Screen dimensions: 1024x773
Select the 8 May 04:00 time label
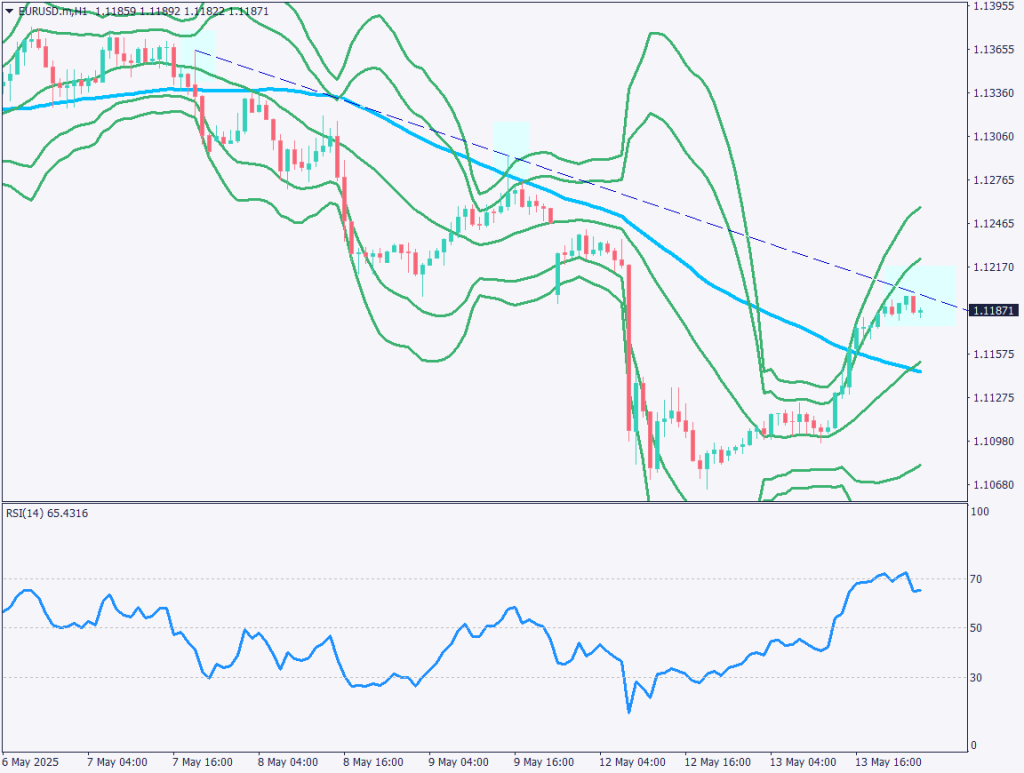288,763
